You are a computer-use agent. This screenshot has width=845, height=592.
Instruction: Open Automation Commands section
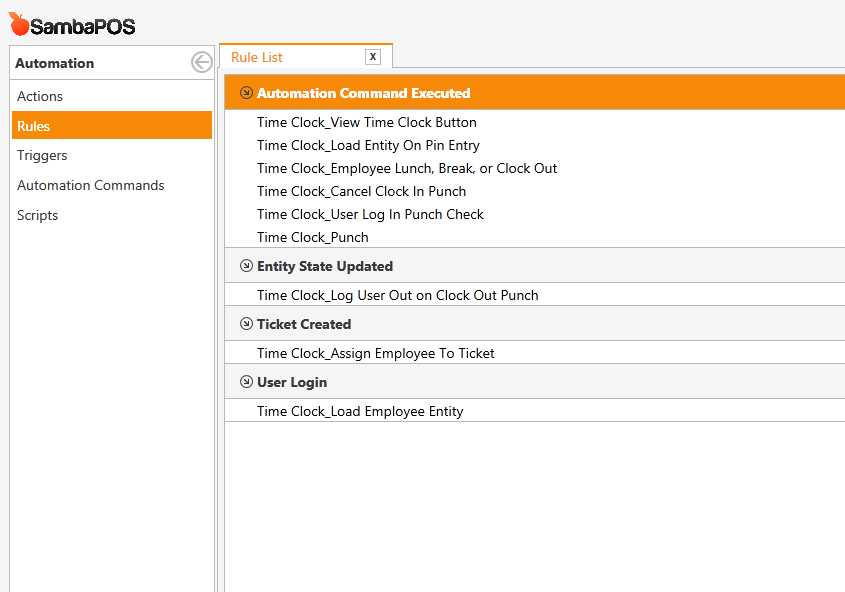coord(90,185)
